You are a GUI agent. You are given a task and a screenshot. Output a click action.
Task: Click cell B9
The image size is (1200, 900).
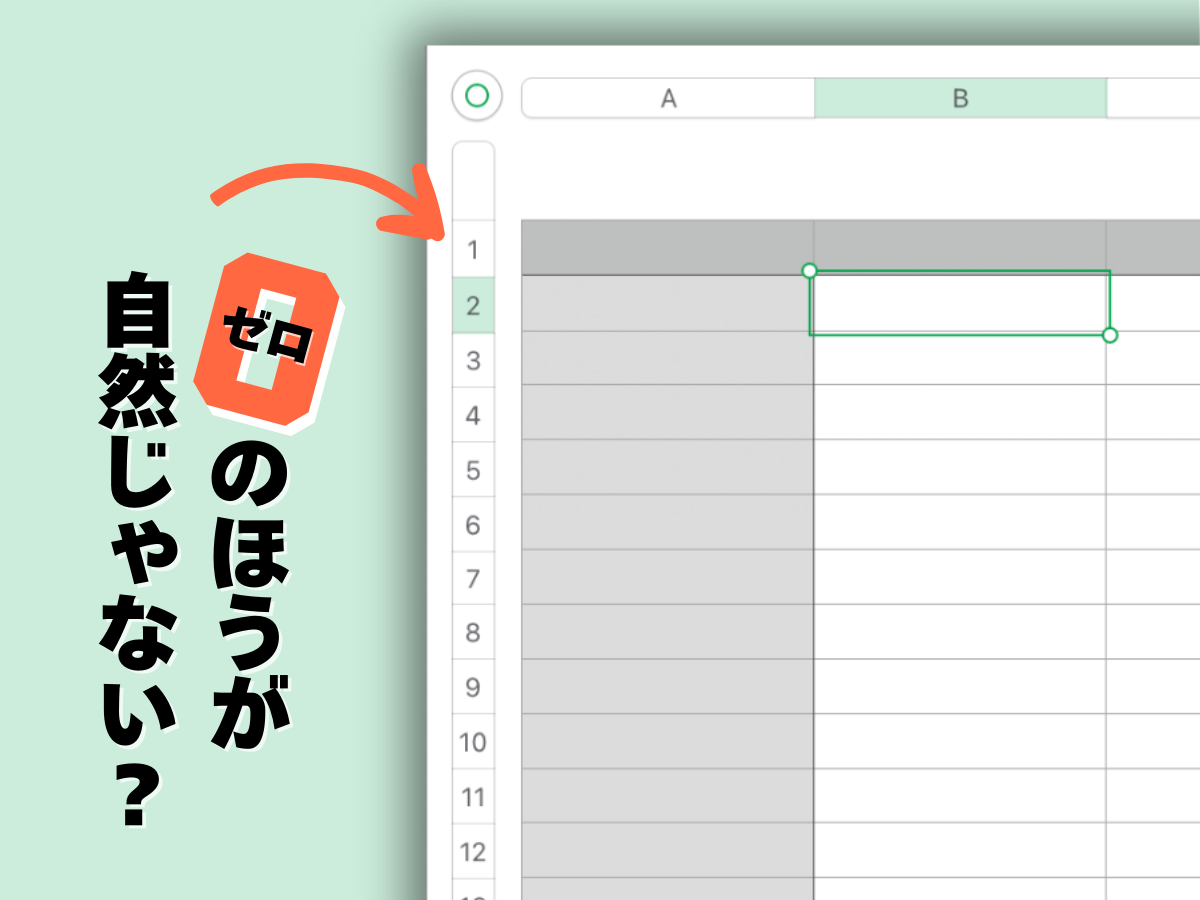(960, 686)
